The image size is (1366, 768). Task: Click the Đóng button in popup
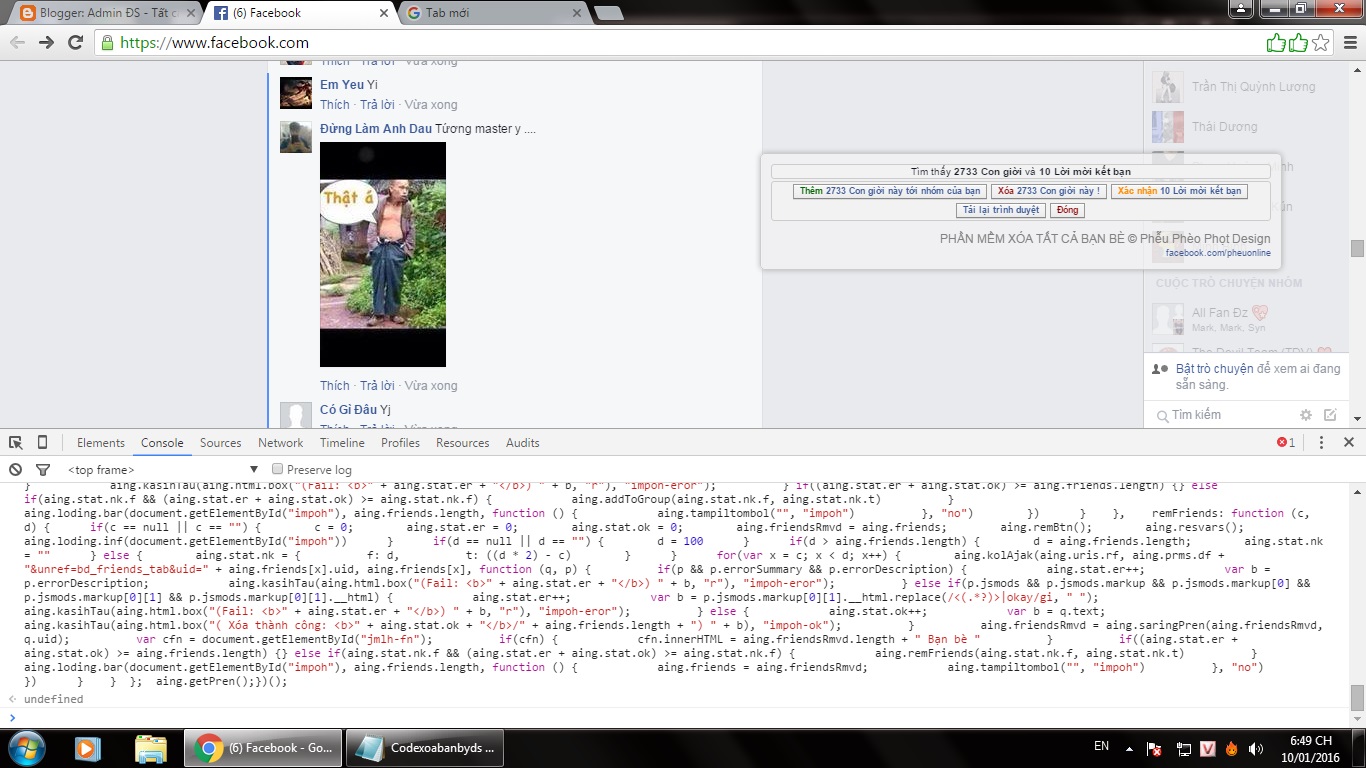click(x=1067, y=210)
